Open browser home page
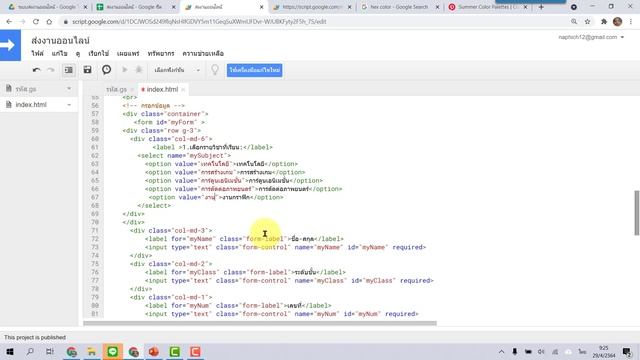 pyautogui.click(x=49, y=22)
